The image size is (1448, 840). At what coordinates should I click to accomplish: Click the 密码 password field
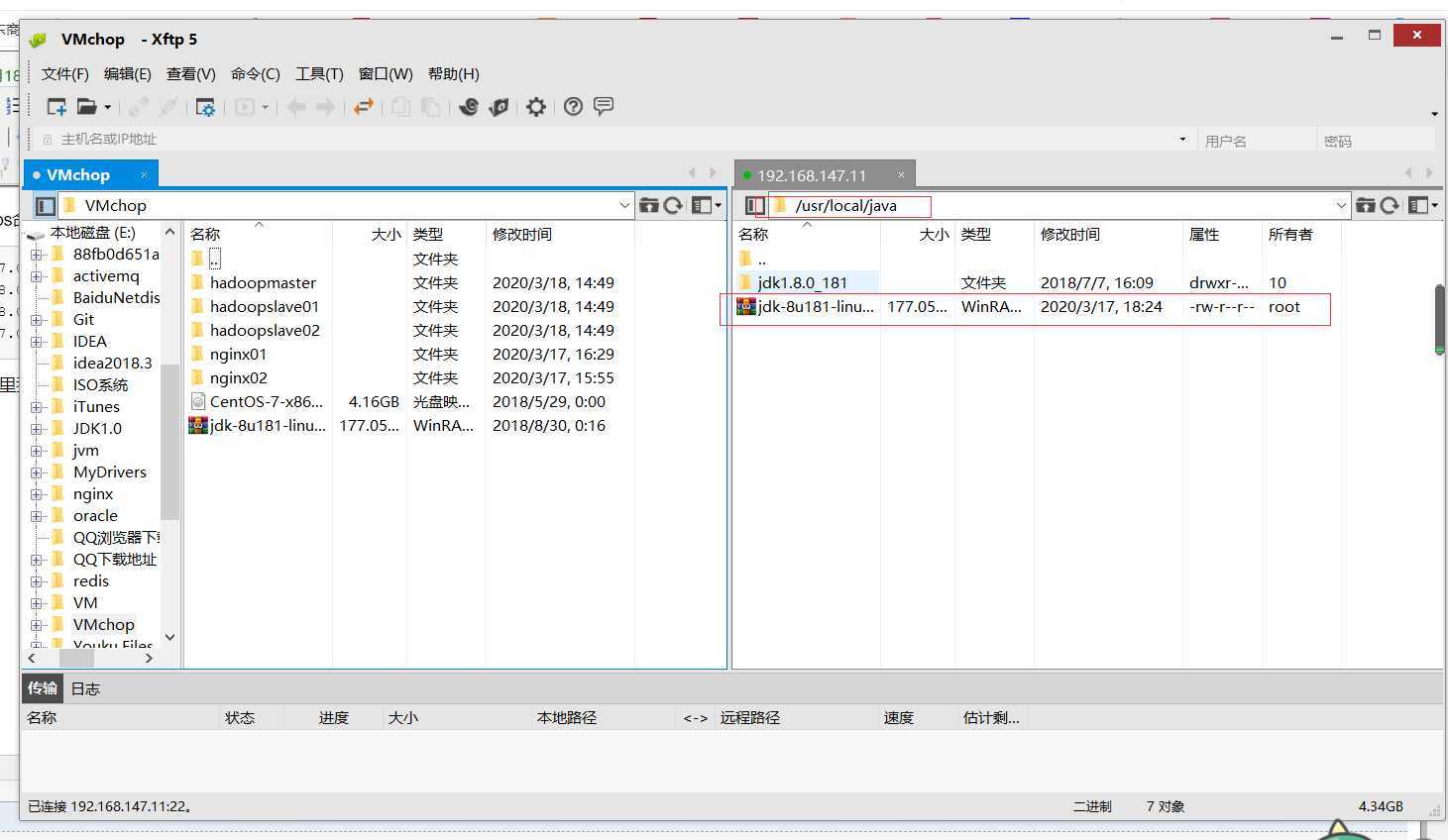[x=1376, y=141]
